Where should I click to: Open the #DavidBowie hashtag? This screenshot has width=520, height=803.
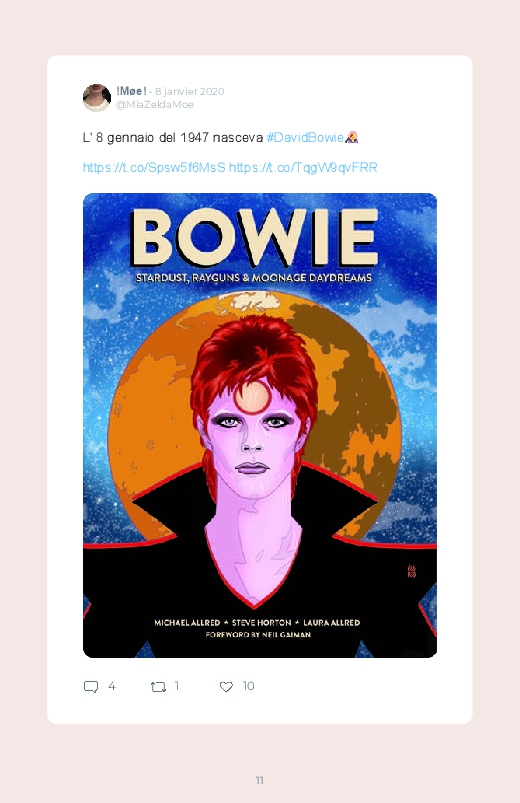point(305,137)
